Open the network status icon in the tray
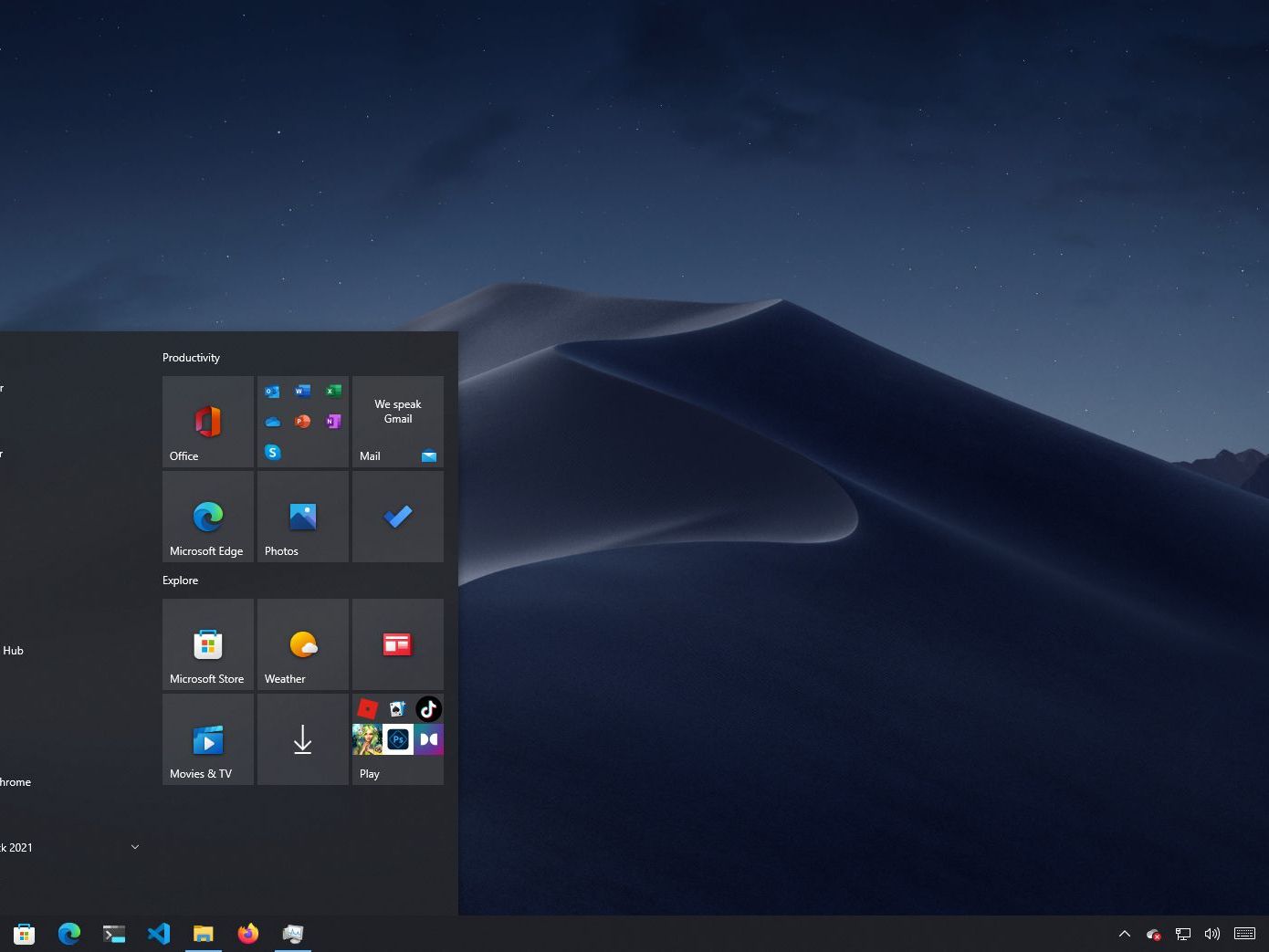This screenshot has height=952, width=1269. click(x=1182, y=934)
